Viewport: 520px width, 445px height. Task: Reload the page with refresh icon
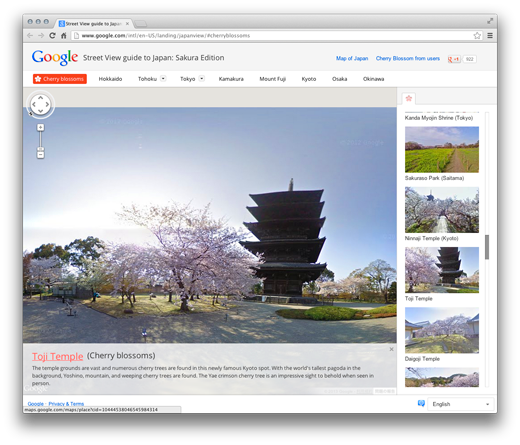[52, 36]
